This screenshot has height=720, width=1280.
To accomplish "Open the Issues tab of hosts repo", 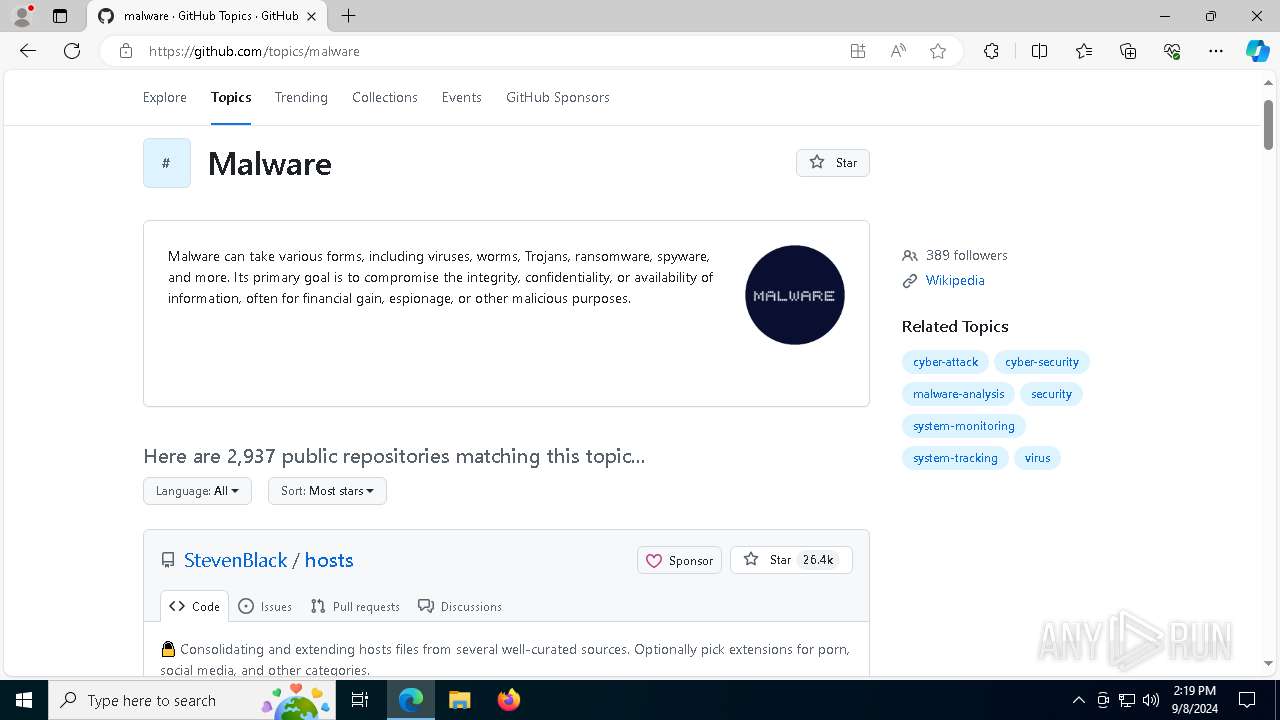I will 265,606.
